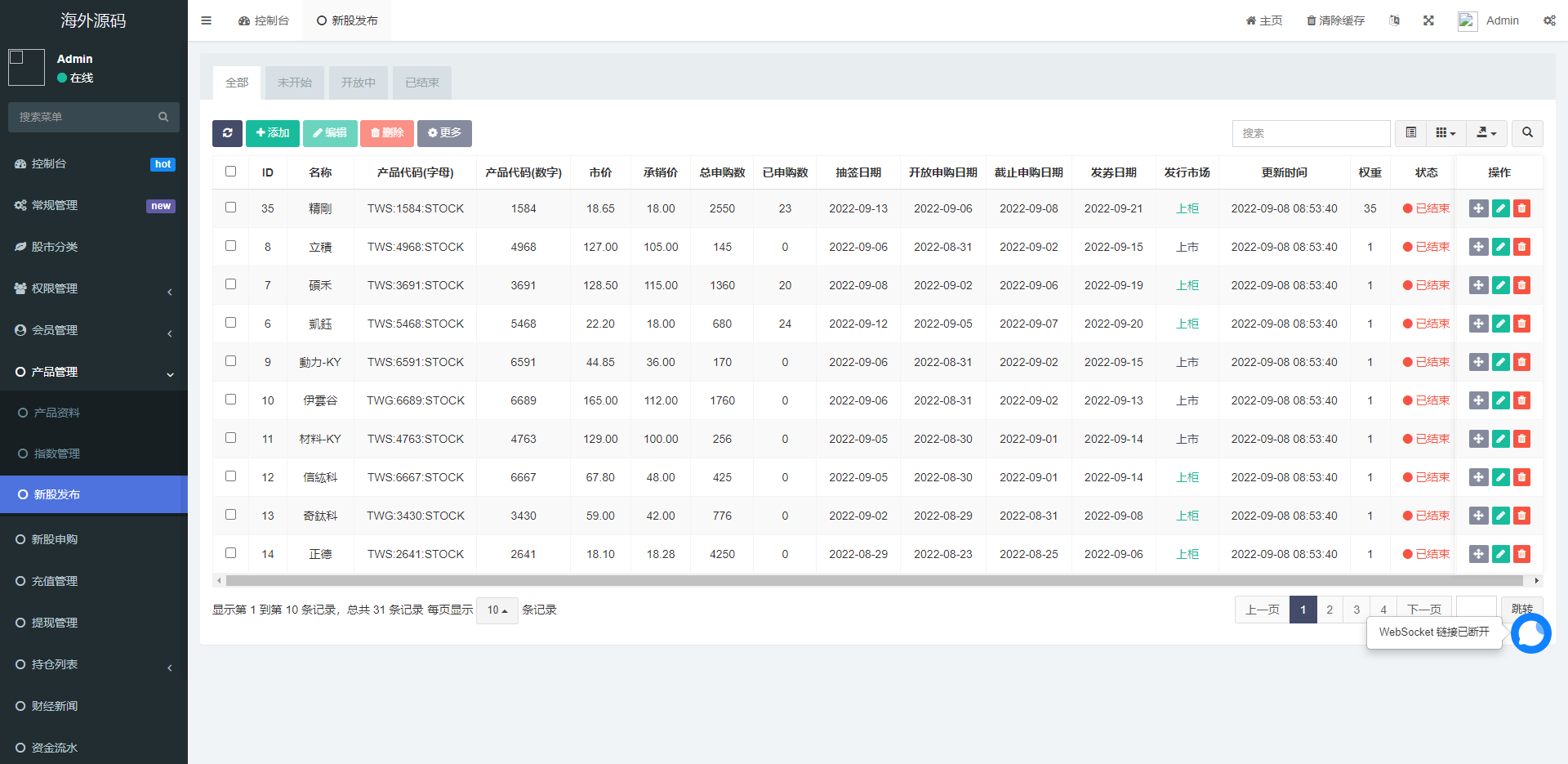The image size is (1568, 764).
Task: Click the refresh table icon button
Action: point(227,133)
